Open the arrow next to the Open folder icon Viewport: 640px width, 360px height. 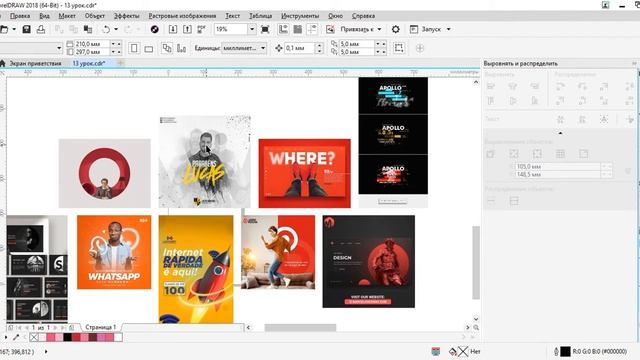pyautogui.click(x=14, y=29)
